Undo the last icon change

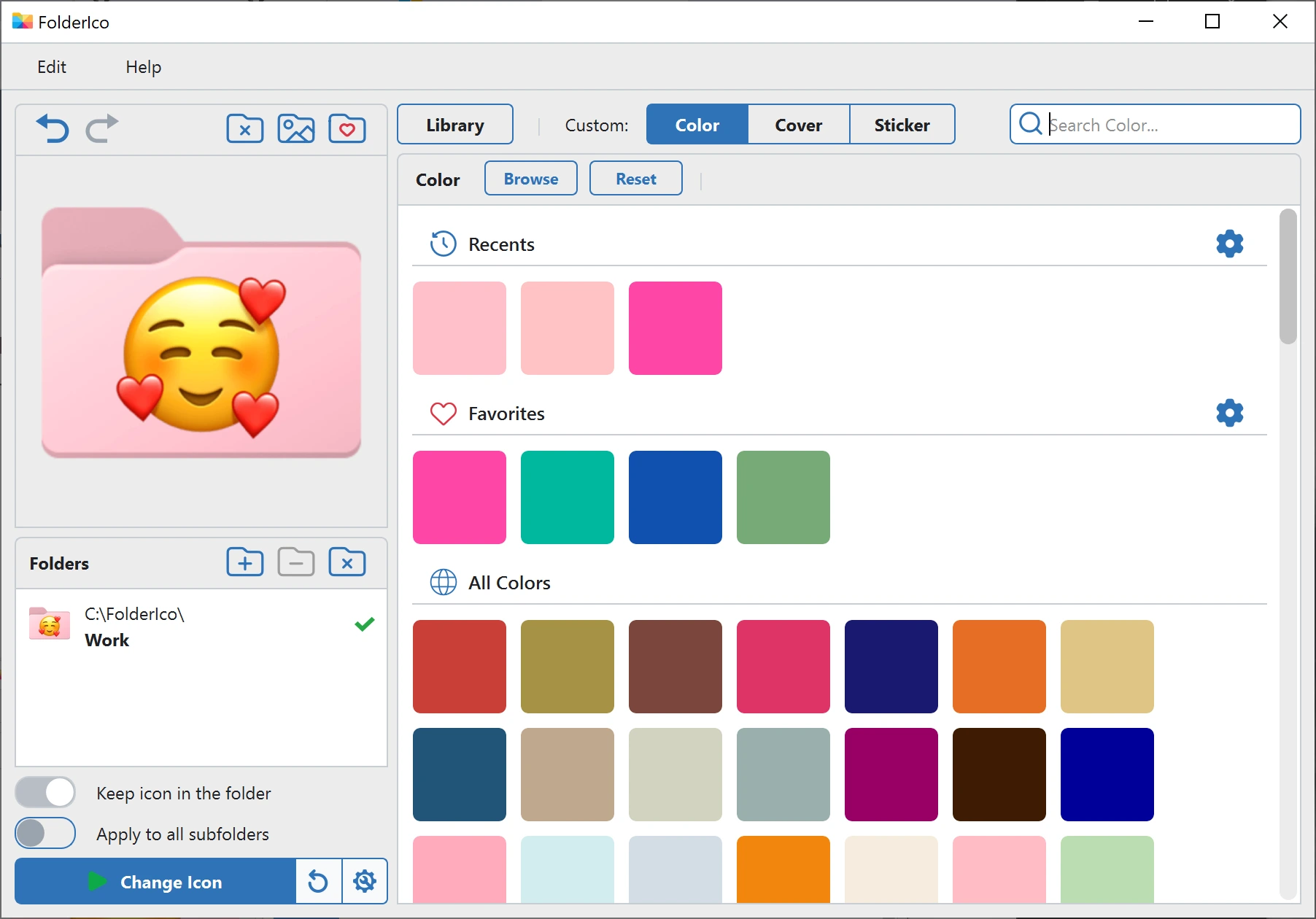pyautogui.click(x=52, y=128)
